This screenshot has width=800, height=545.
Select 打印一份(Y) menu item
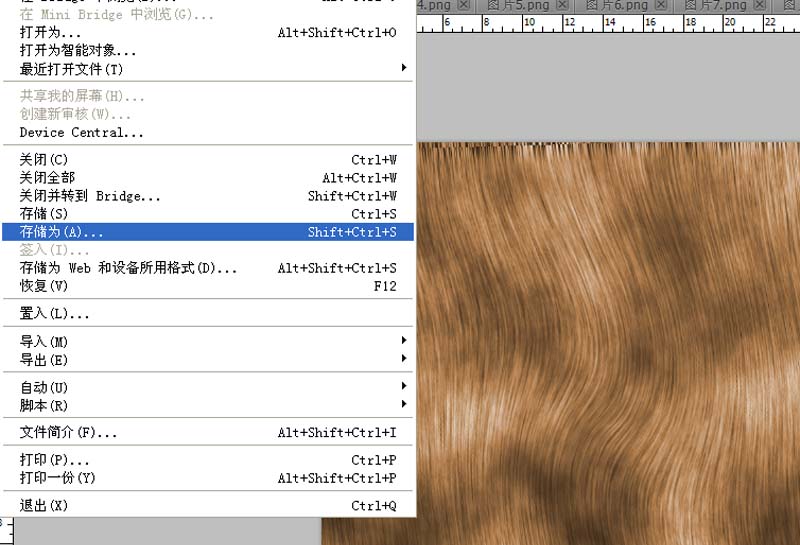click(x=208, y=478)
